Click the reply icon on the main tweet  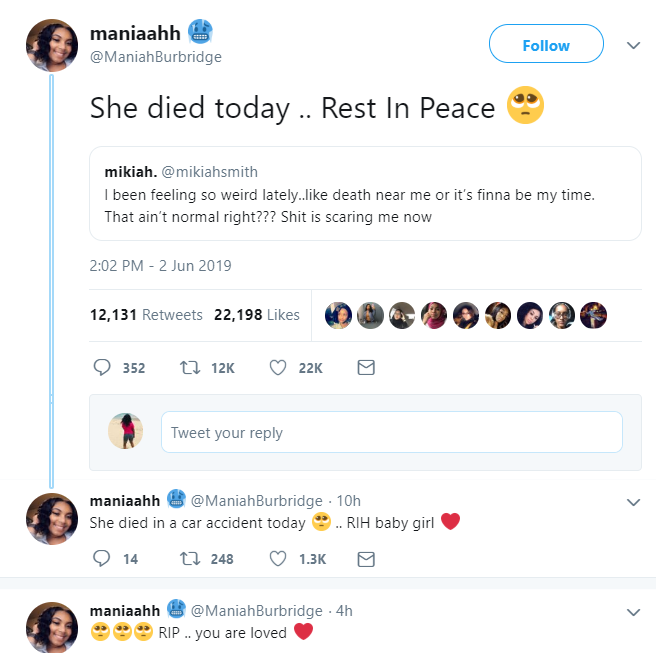click(x=101, y=368)
